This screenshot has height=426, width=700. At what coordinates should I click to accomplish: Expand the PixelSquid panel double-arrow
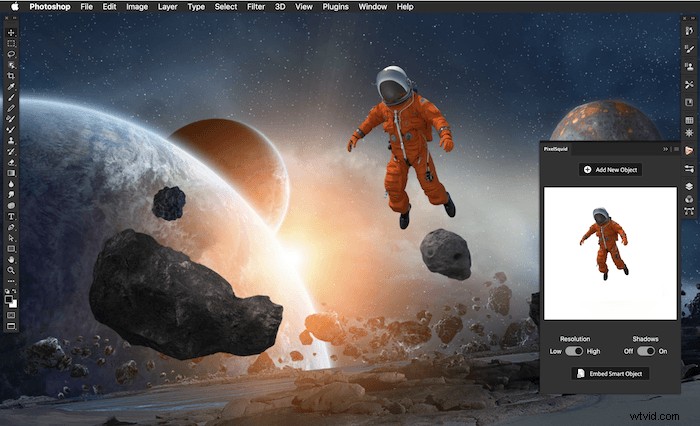coord(666,149)
